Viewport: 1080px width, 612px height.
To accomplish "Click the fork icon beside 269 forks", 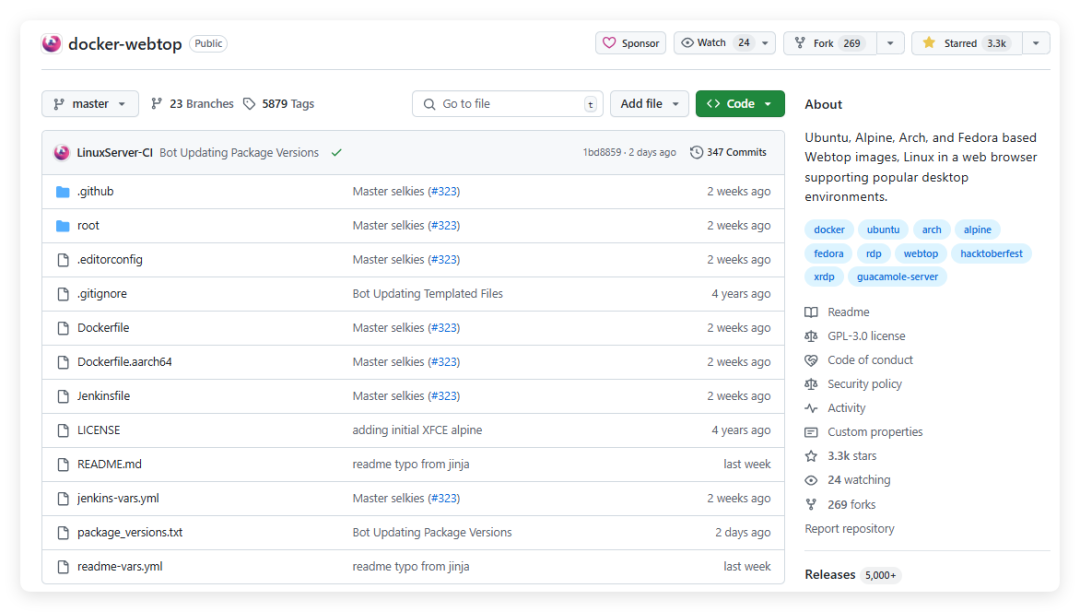I will pyautogui.click(x=811, y=505).
